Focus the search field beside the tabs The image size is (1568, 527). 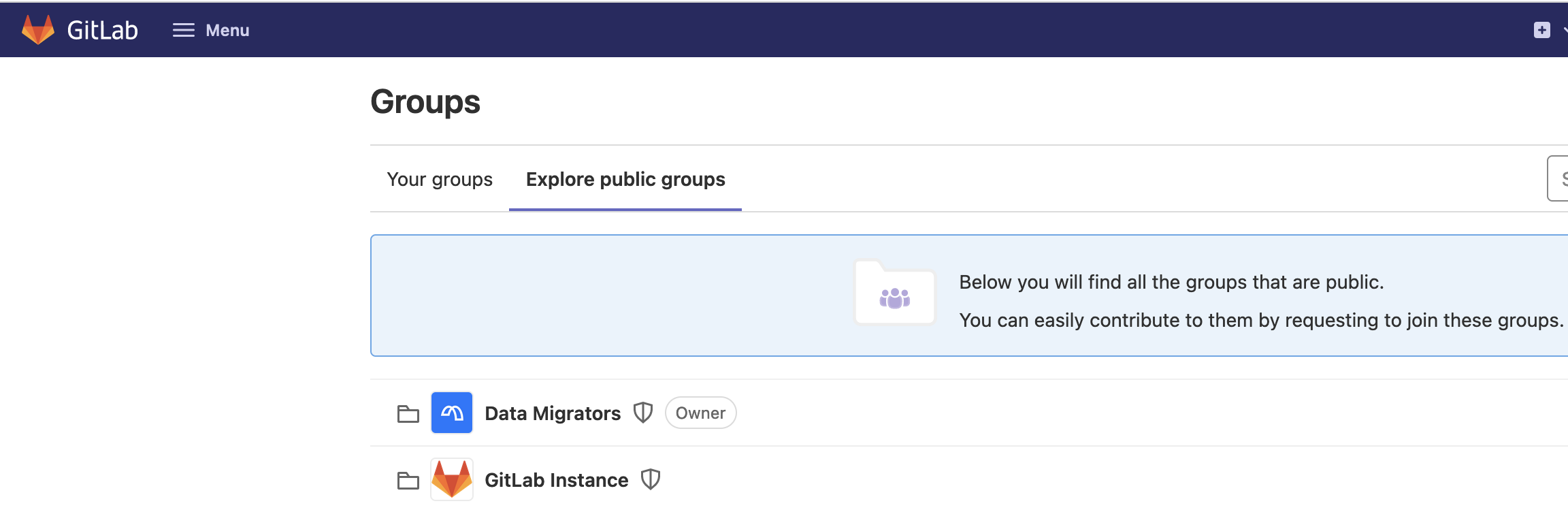click(1558, 178)
